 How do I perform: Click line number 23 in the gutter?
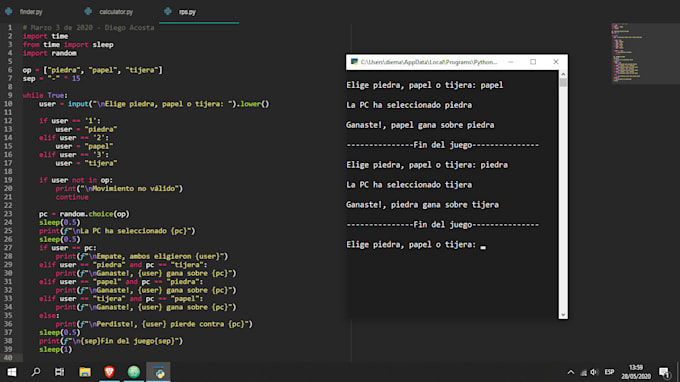coord(8,214)
